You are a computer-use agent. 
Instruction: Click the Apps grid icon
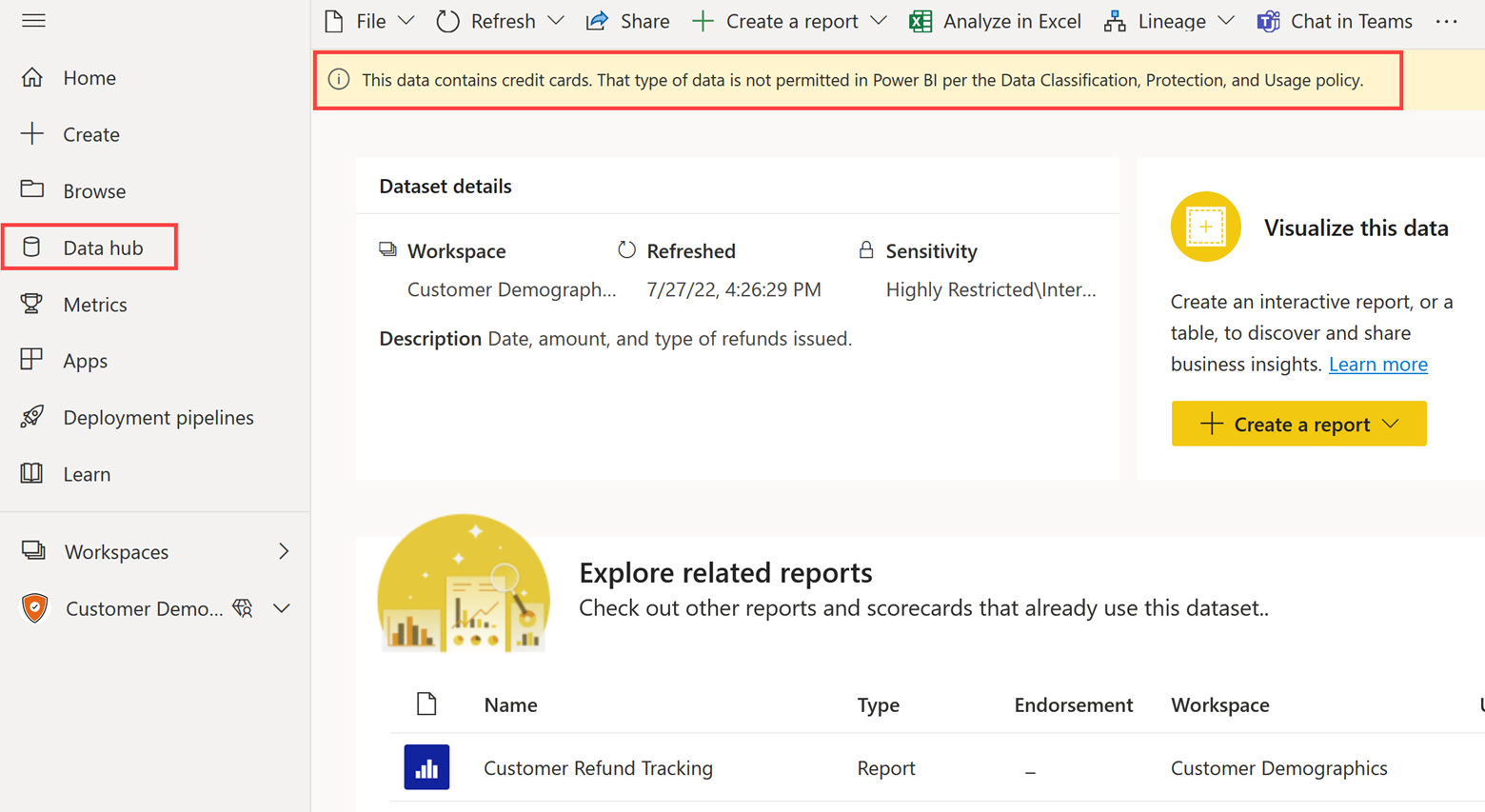coord(31,360)
